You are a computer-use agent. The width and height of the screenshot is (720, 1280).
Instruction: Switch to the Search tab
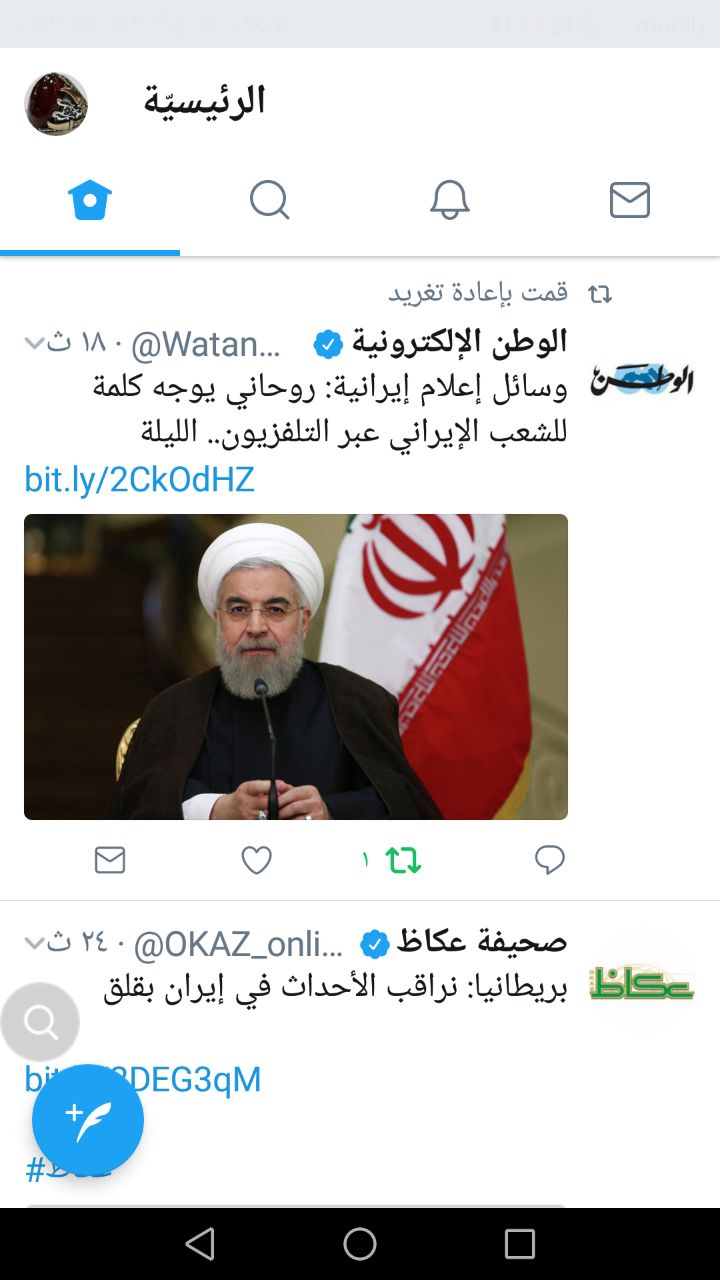pyautogui.click(x=269, y=200)
